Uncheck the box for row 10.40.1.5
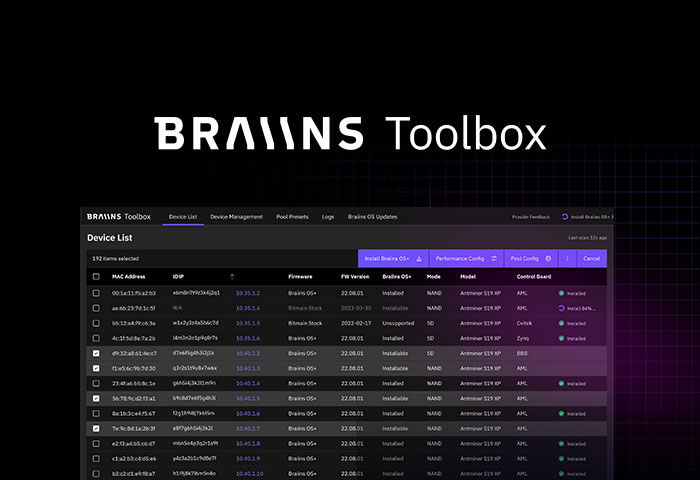The height and width of the screenshot is (480, 700). coord(96,398)
